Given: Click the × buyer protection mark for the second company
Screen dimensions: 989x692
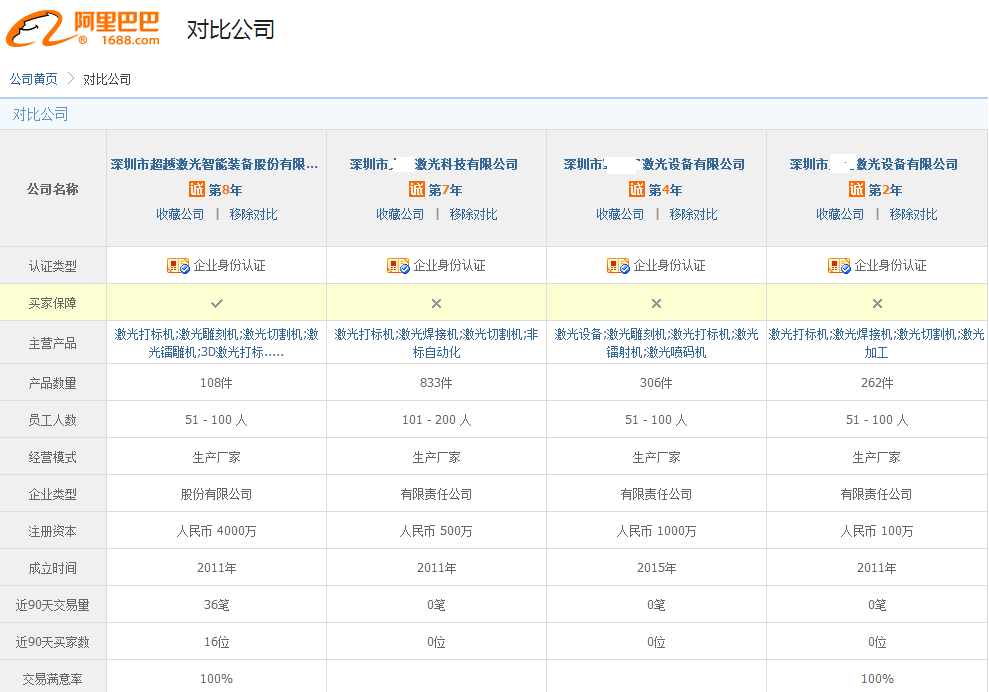Looking at the screenshot, I should coord(437,301).
